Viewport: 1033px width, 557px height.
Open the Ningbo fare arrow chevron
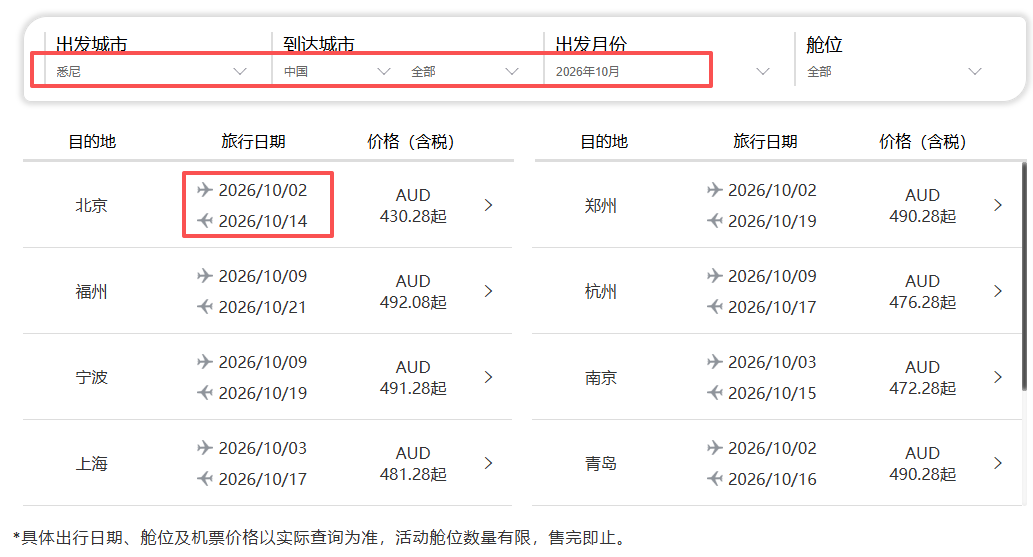pos(488,377)
